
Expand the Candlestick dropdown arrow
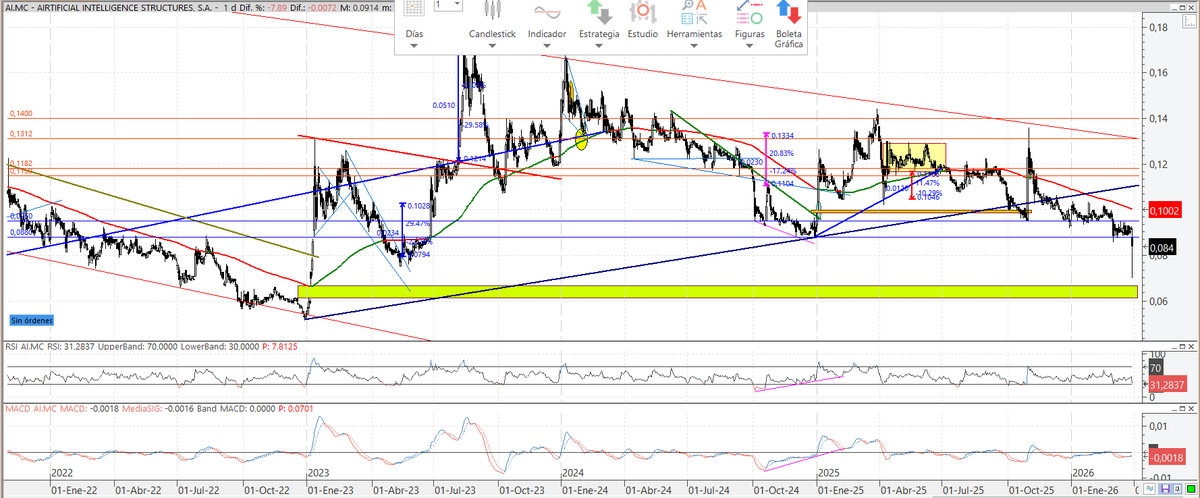pyautogui.click(x=492, y=45)
